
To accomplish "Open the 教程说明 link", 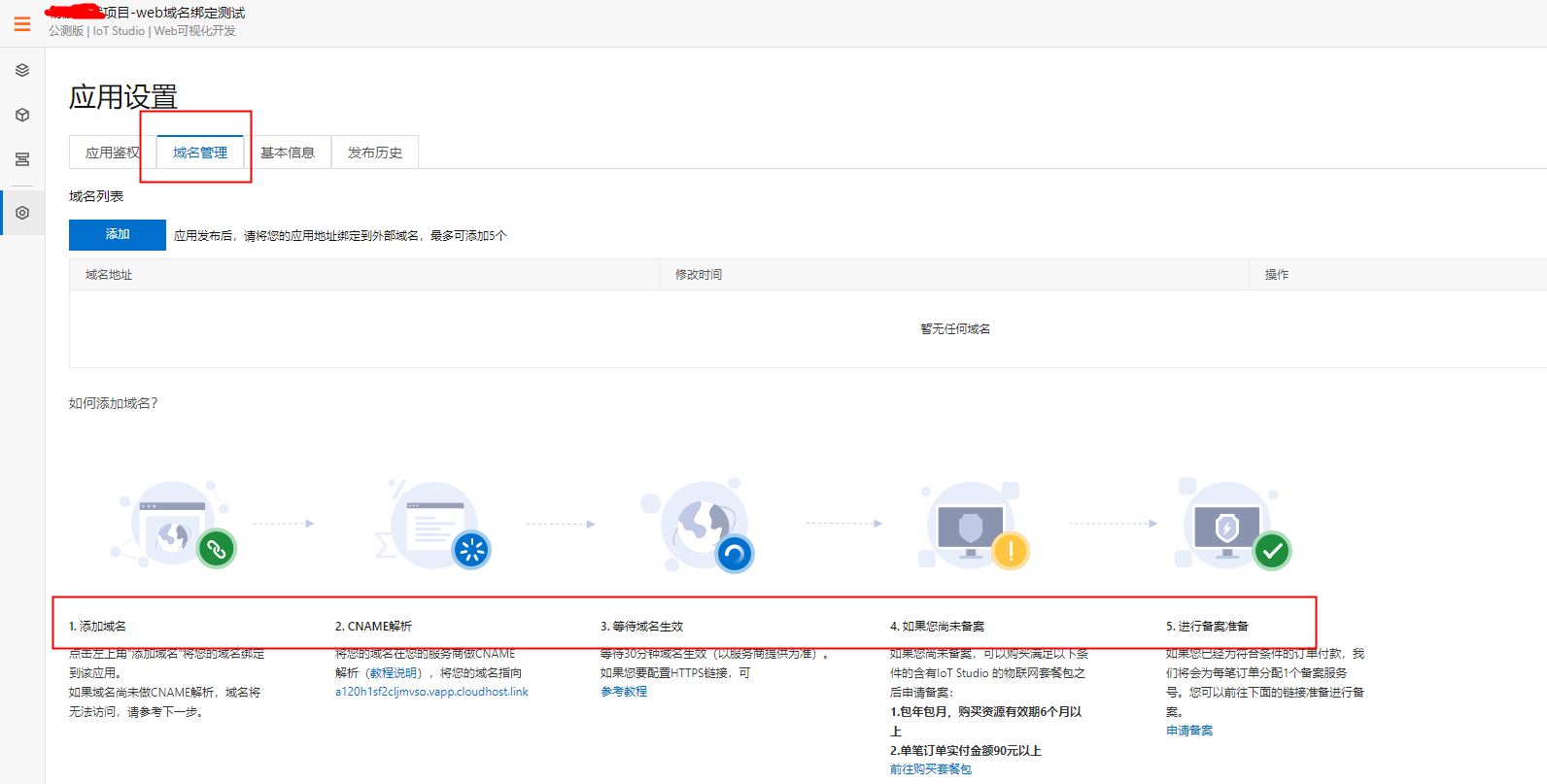I will pos(395,672).
